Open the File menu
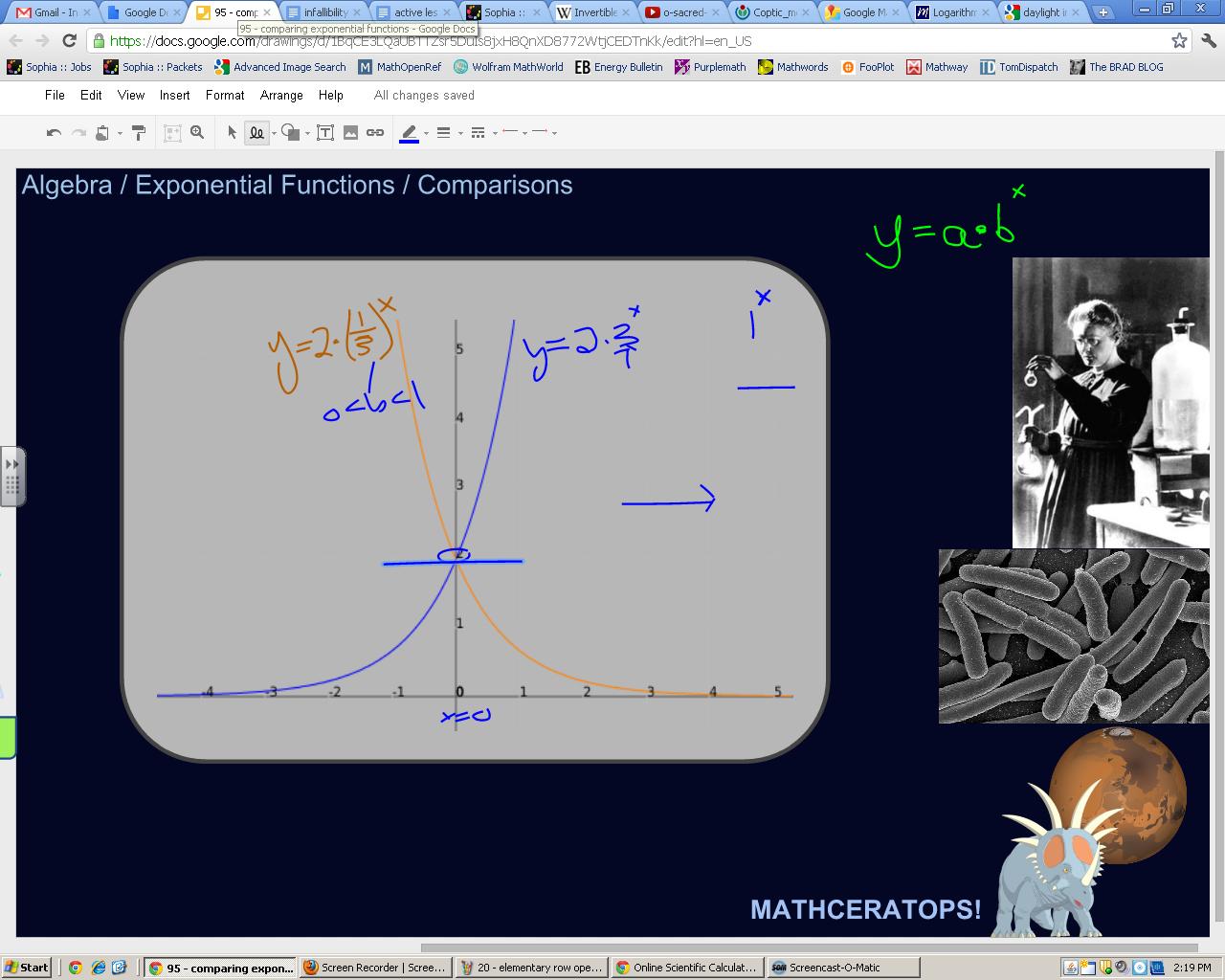This screenshot has width=1225, height=980. pyautogui.click(x=55, y=96)
